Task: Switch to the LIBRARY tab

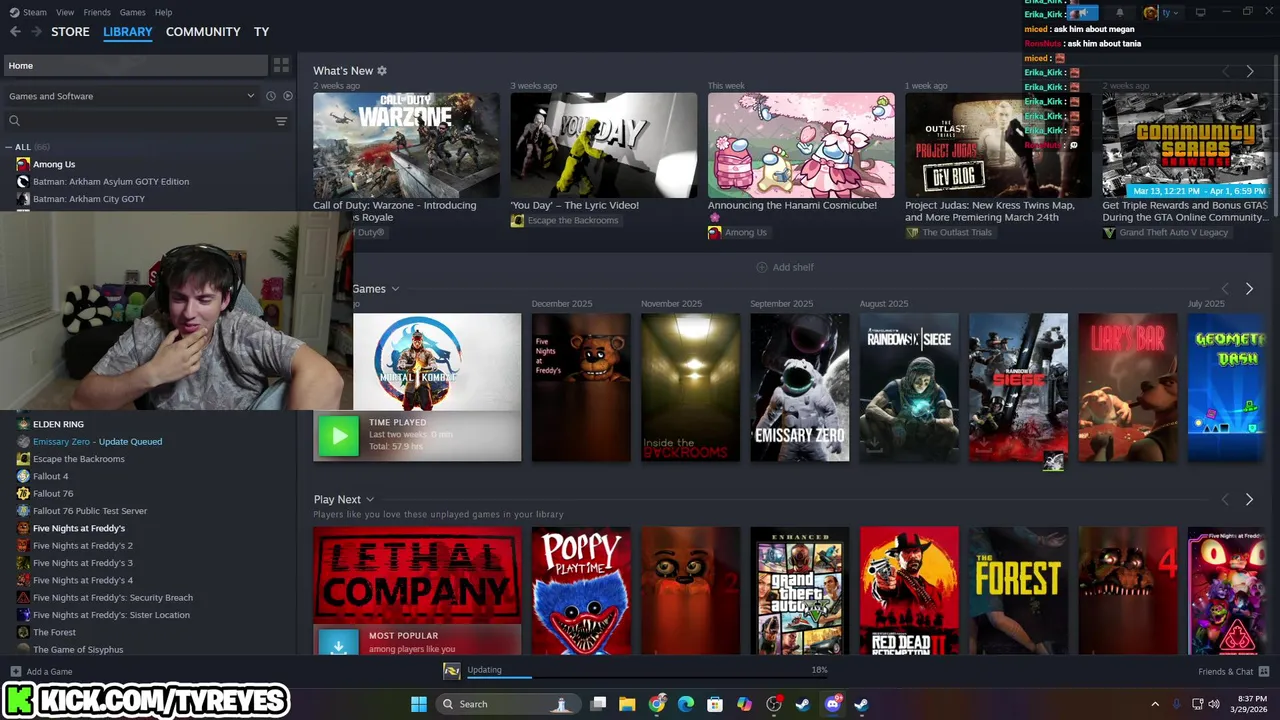Action: tap(128, 32)
